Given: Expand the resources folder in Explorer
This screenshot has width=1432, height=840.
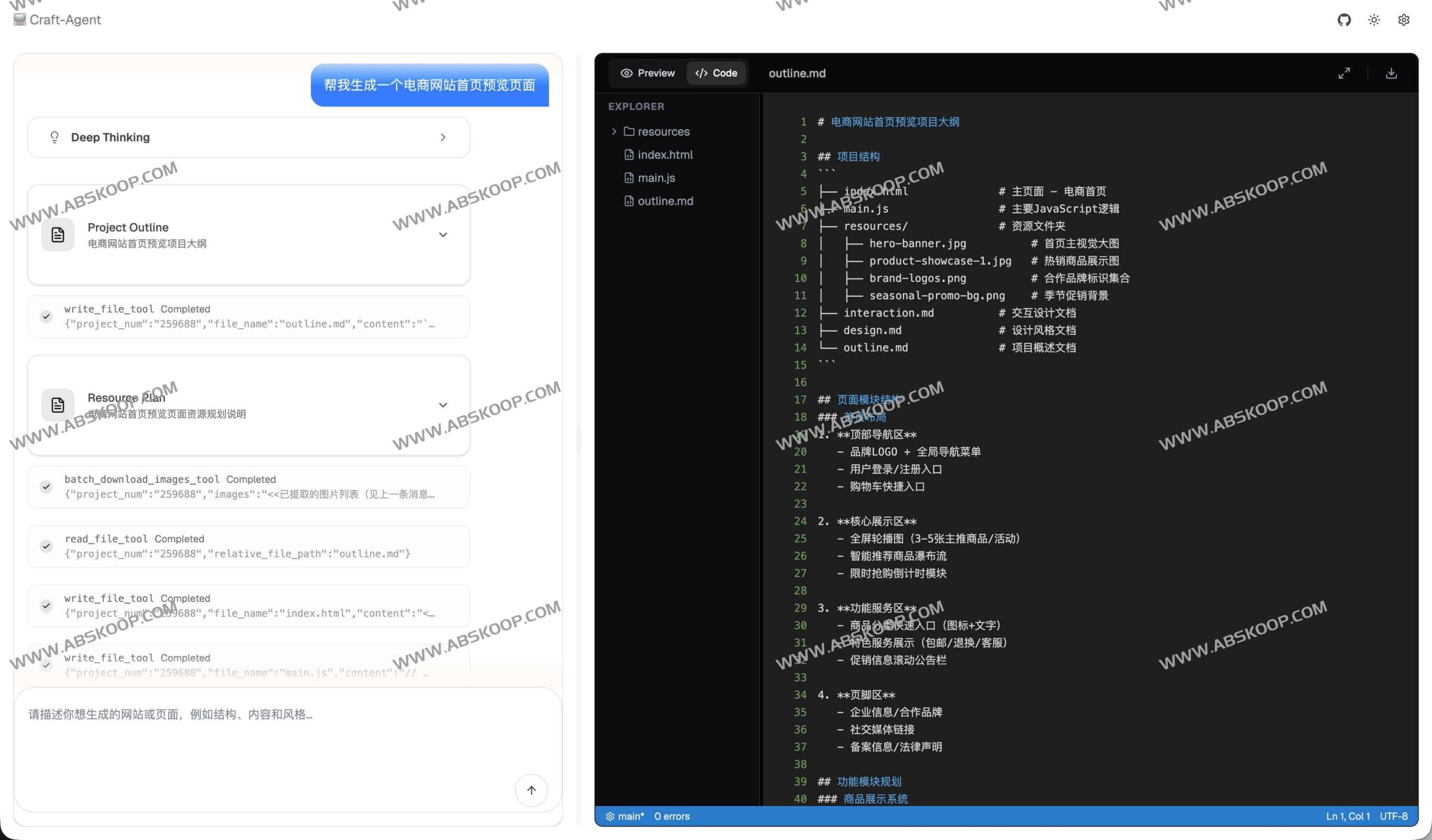Looking at the screenshot, I should click(614, 131).
